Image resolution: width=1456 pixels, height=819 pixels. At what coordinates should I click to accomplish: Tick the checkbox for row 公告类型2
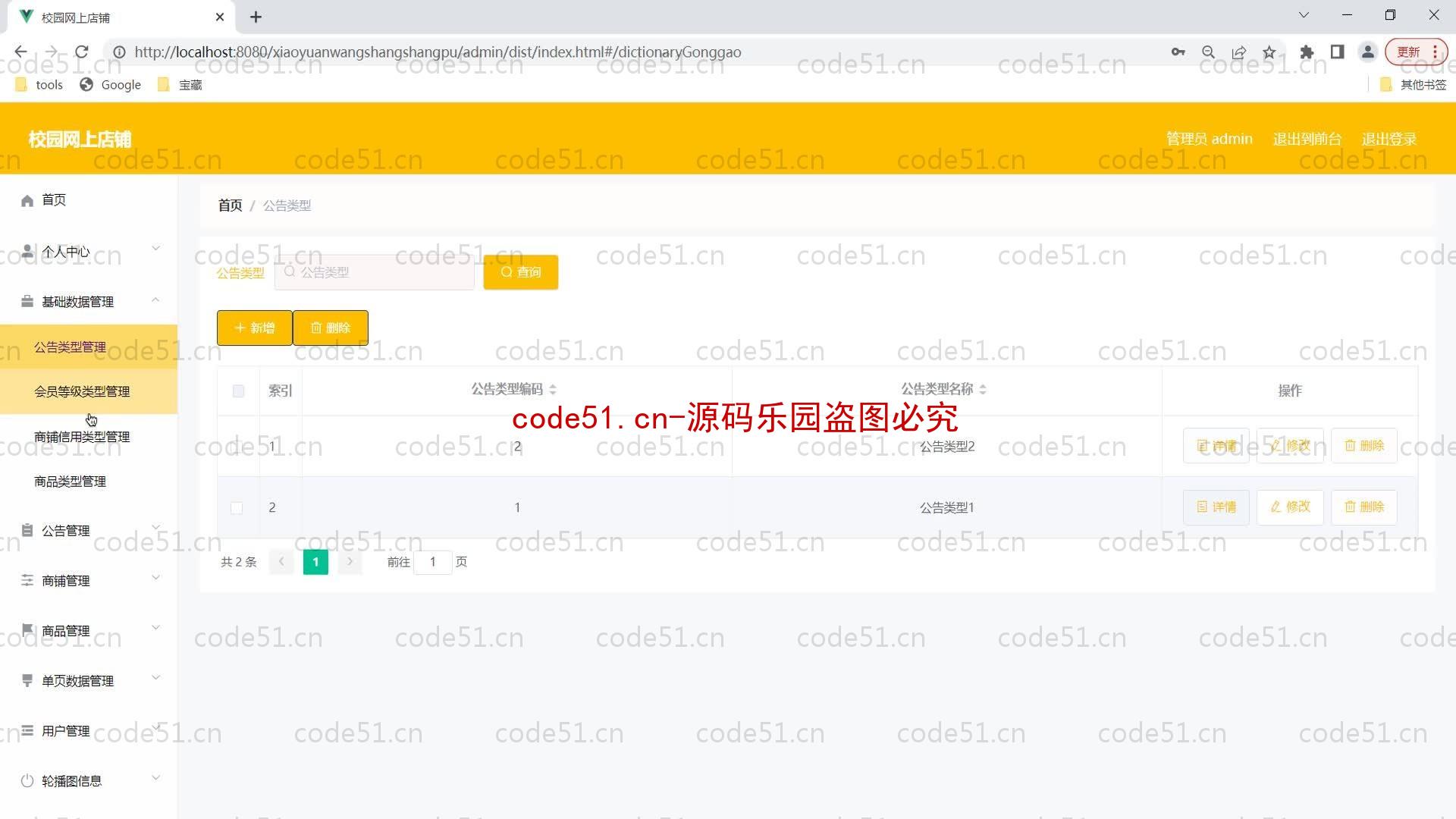(237, 447)
